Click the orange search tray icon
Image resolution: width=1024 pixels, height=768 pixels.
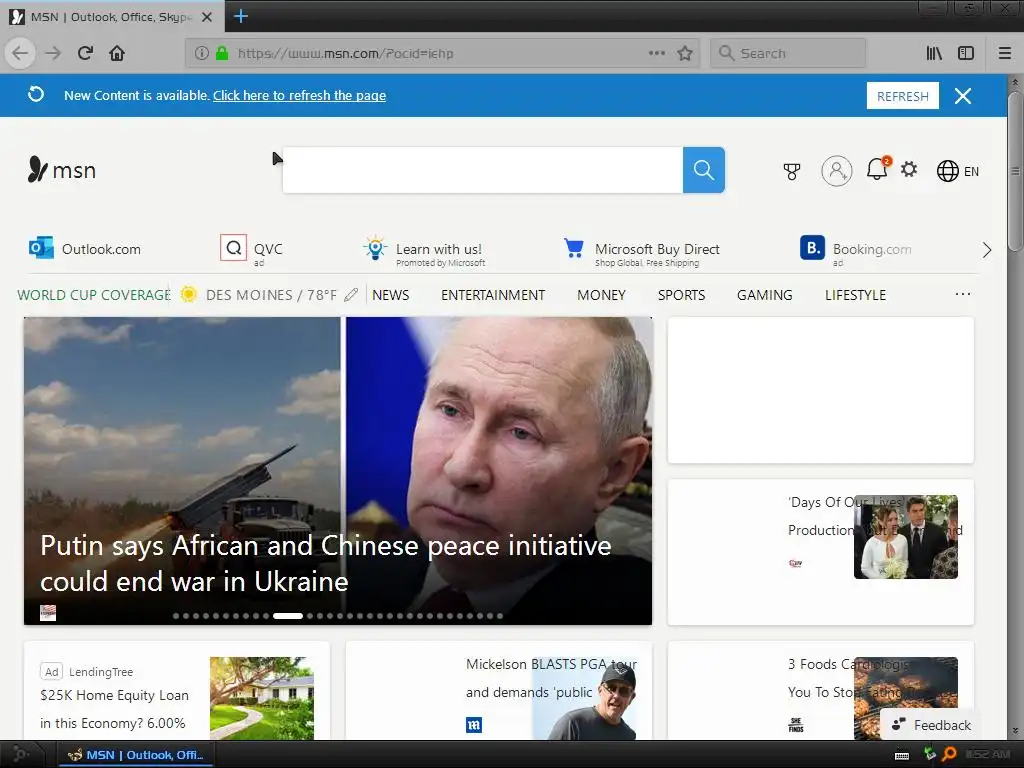(x=950, y=755)
